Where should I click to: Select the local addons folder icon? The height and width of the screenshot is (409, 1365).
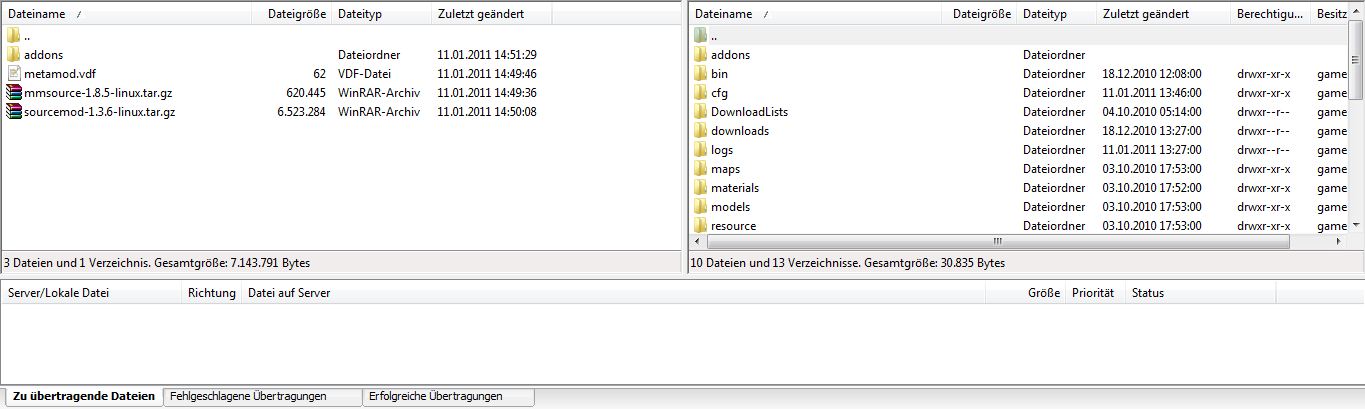(13, 55)
